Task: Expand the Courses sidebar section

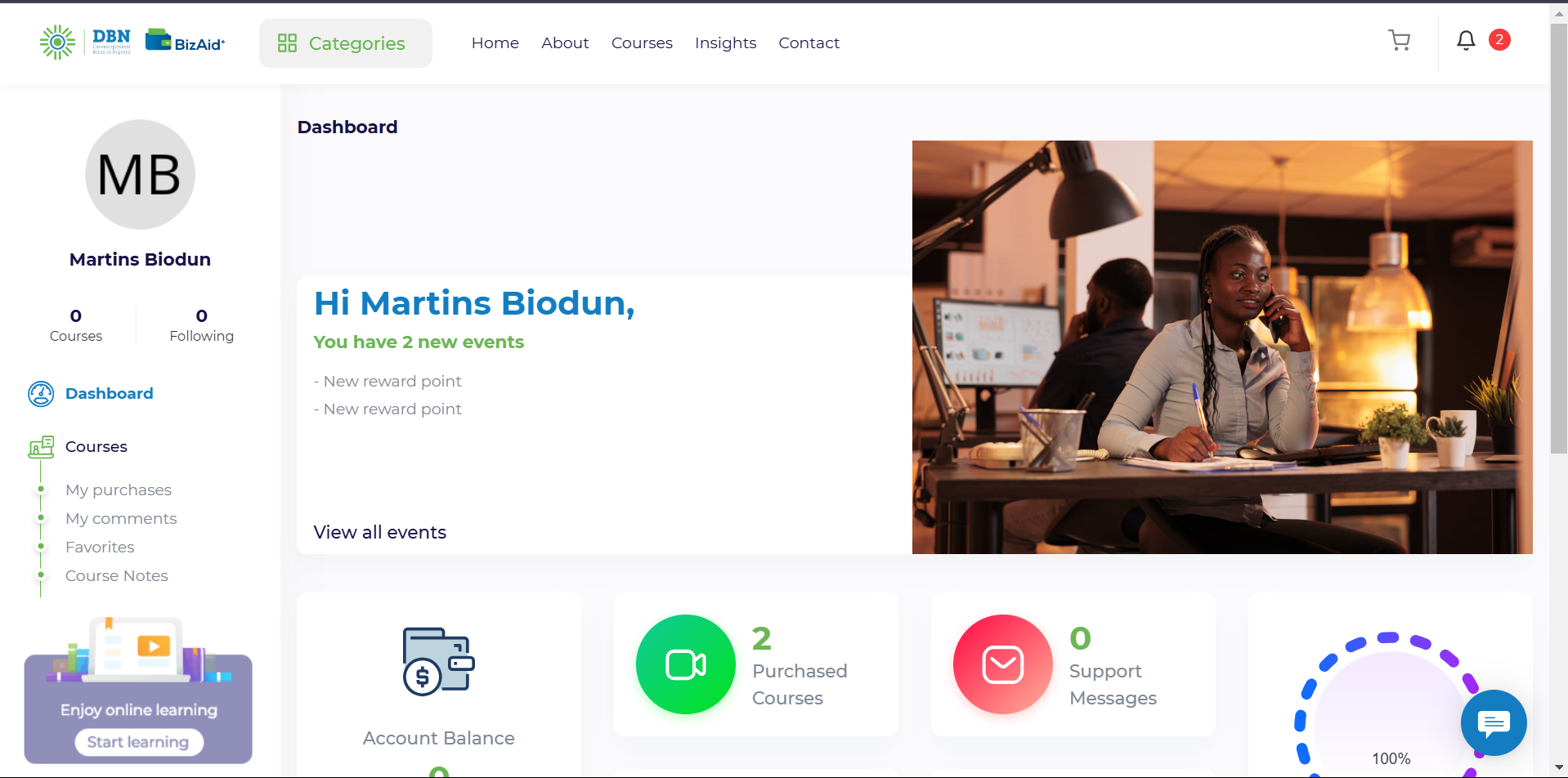Action: (x=96, y=447)
